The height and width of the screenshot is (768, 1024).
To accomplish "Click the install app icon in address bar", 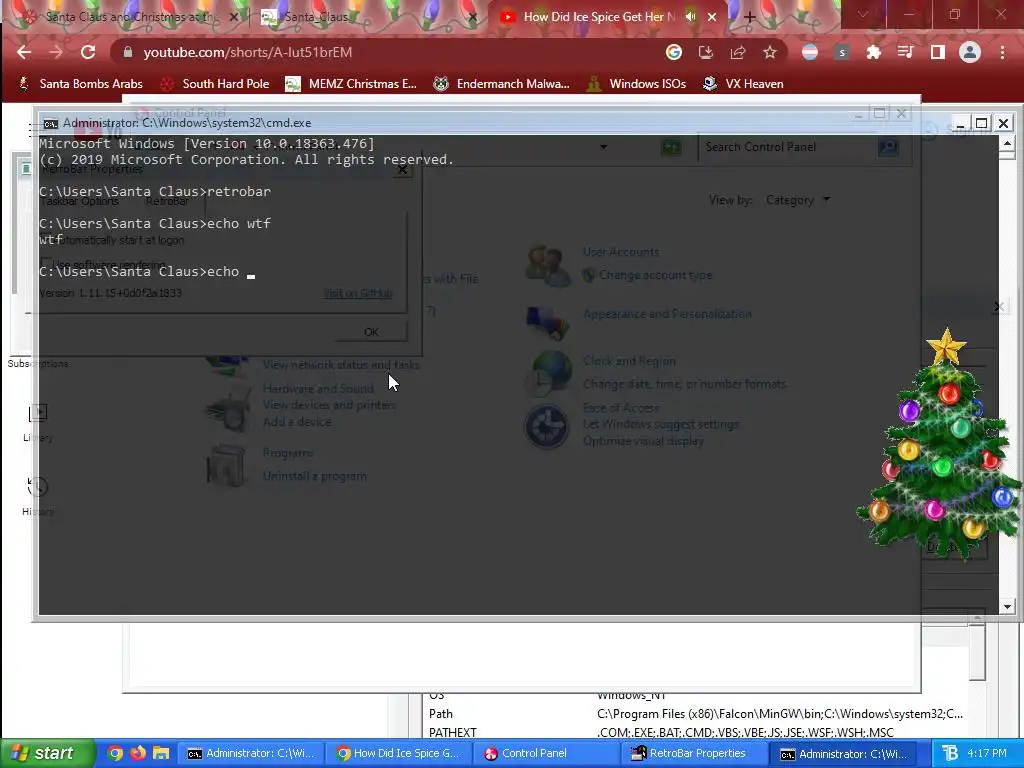I will click(x=706, y=52).
